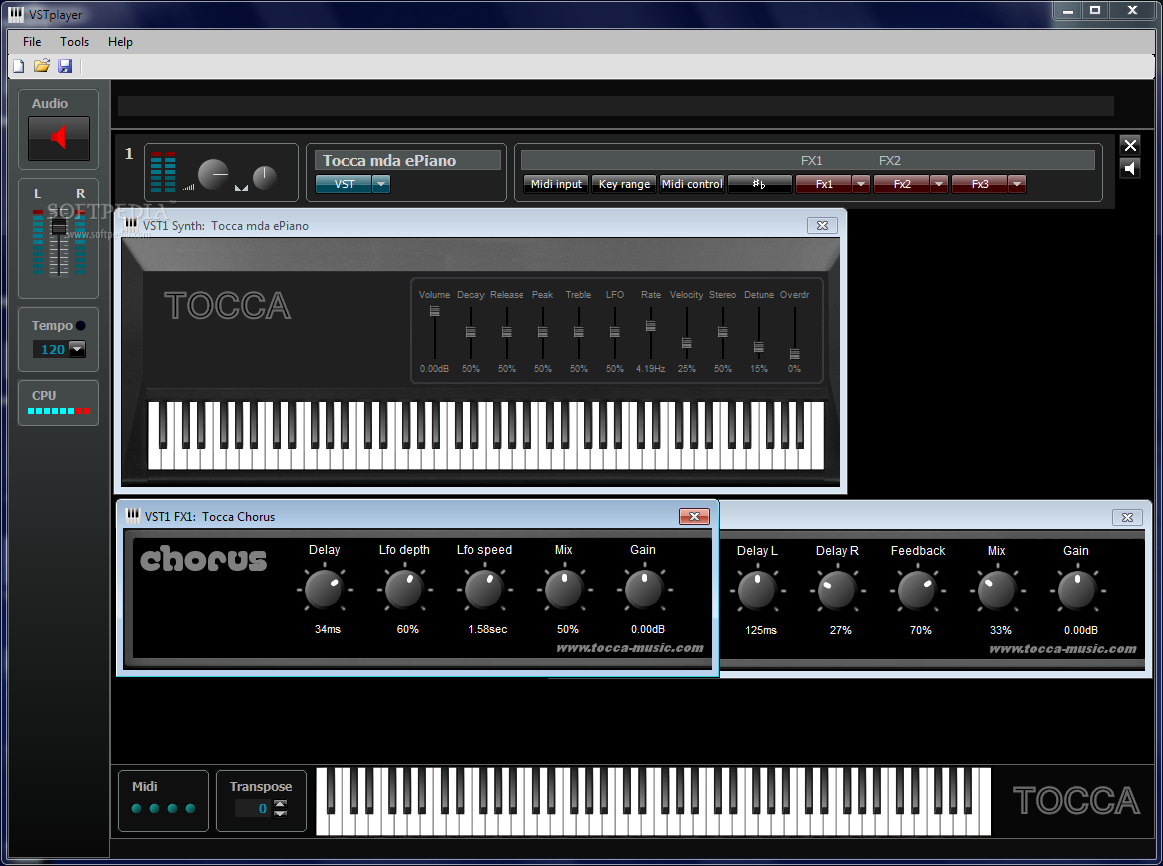1163x866 pixels.
Task: Click the sharp/flat transpose button
Action: coord(760,184)
